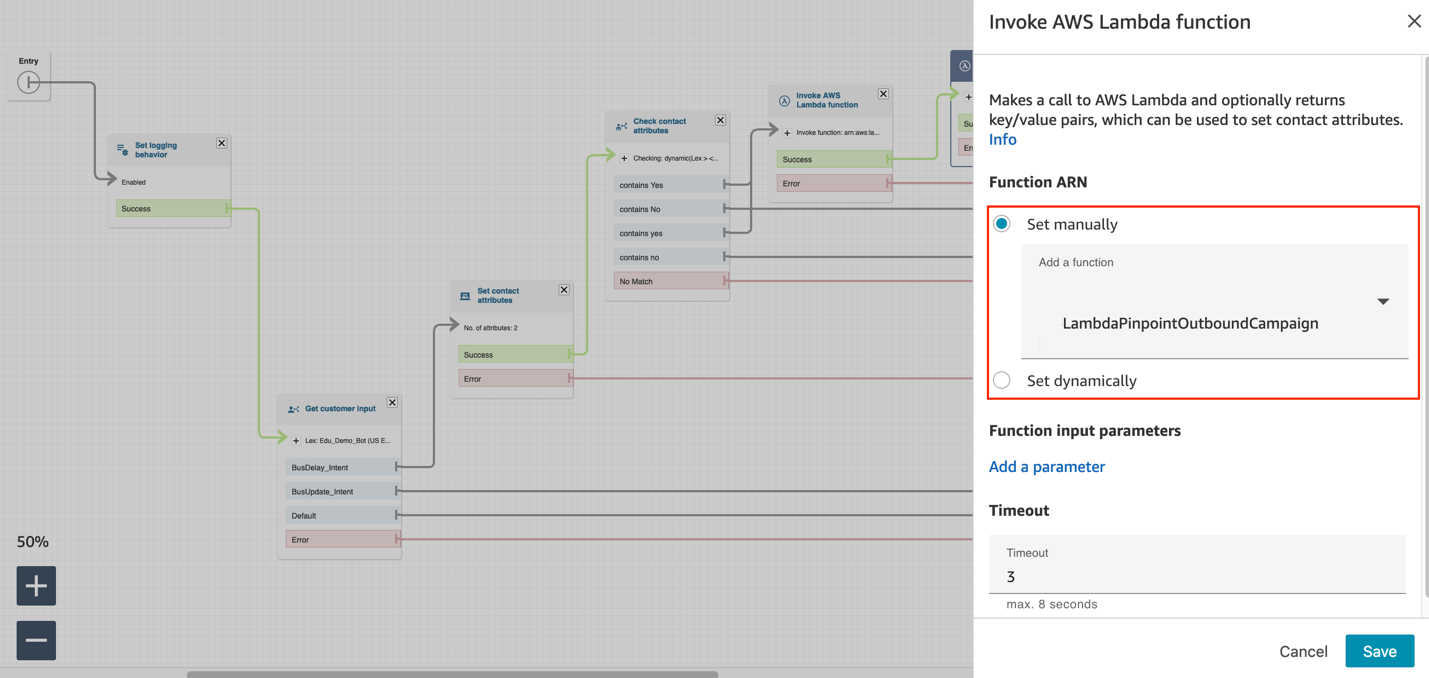Click the Cancel button
1429x678 pixels.
(x=1303, y=651)
